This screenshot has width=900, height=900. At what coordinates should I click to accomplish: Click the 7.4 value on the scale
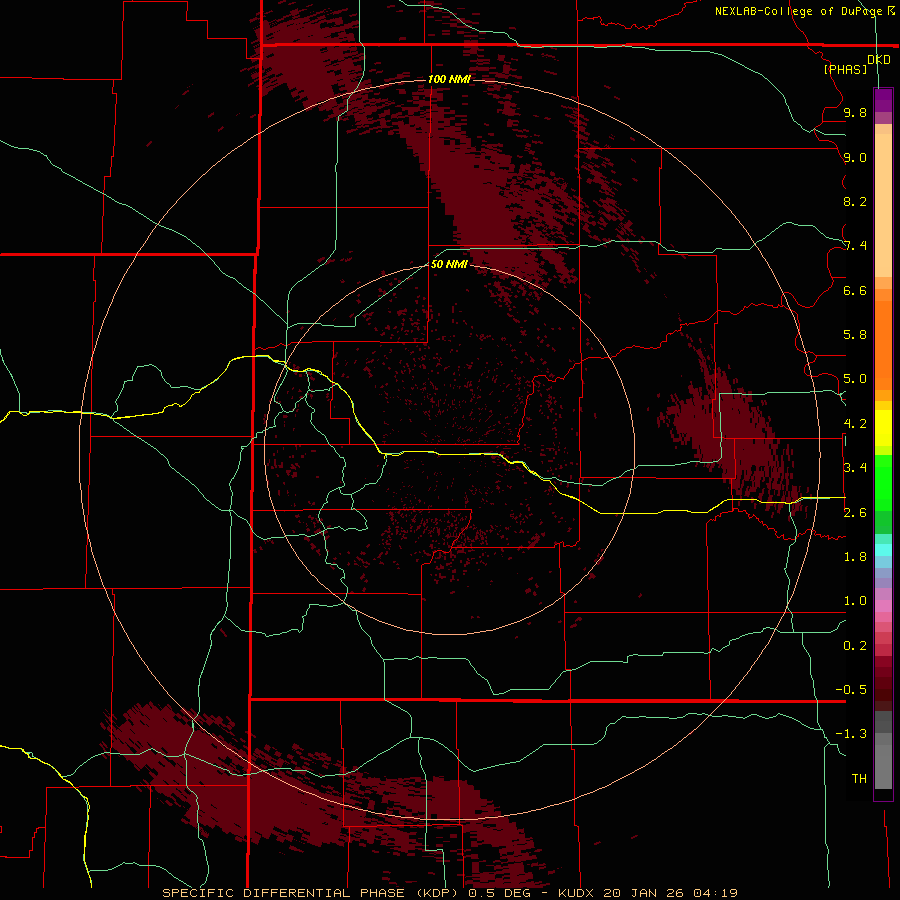tap(855, 246)
